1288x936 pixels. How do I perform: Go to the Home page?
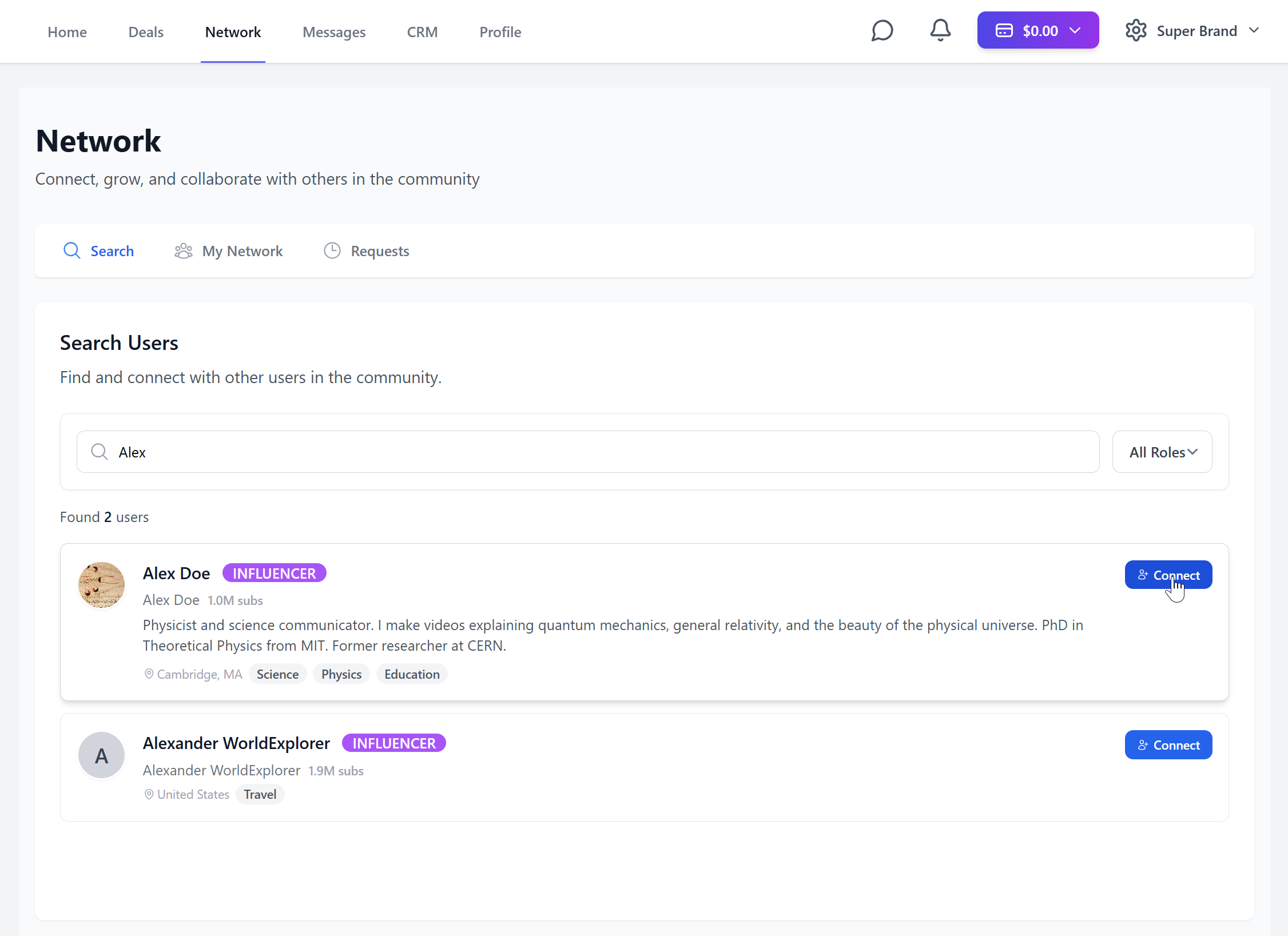coord(67,32)
